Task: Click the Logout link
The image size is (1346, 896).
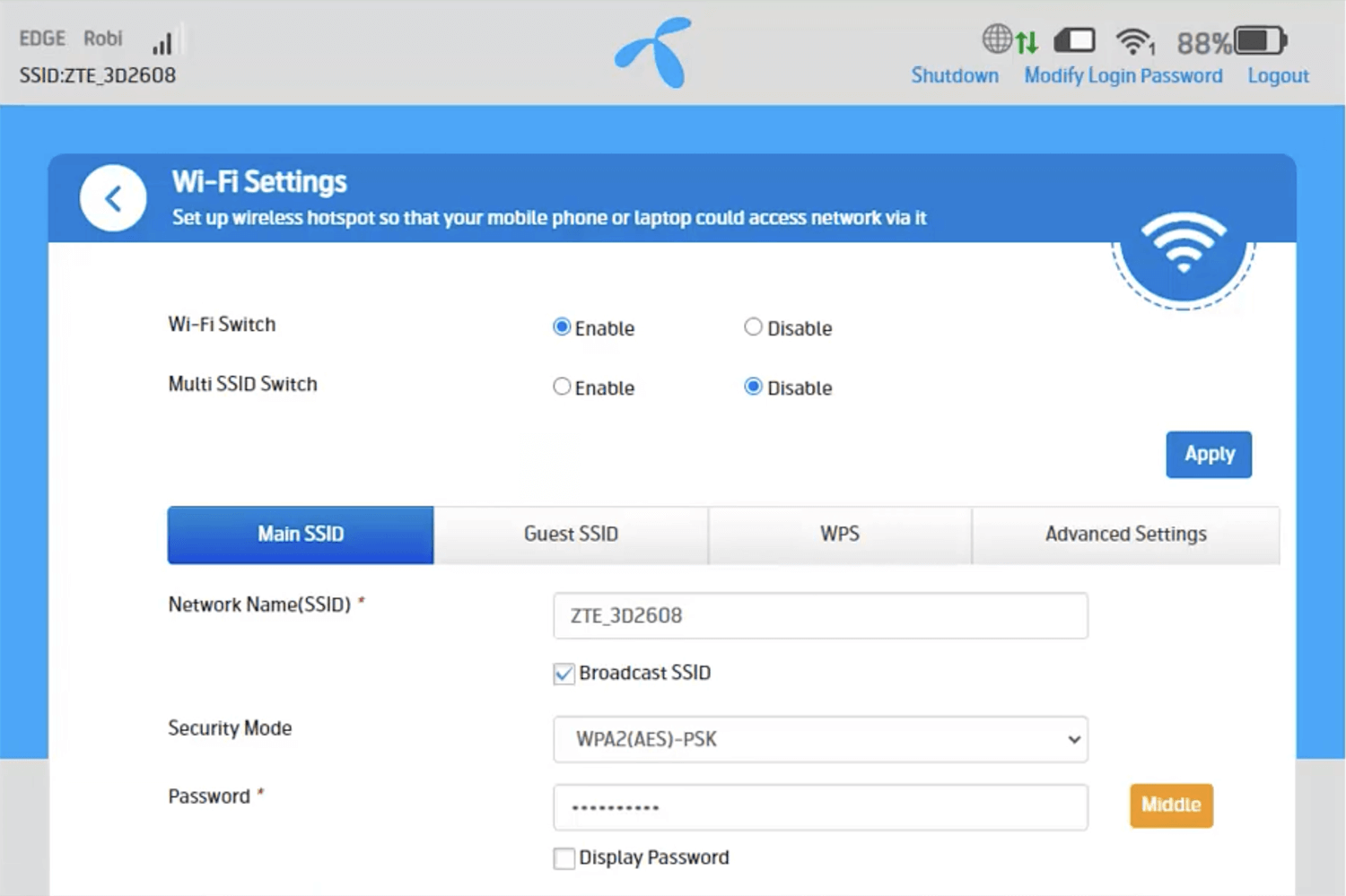Action: click(1278, 76)
